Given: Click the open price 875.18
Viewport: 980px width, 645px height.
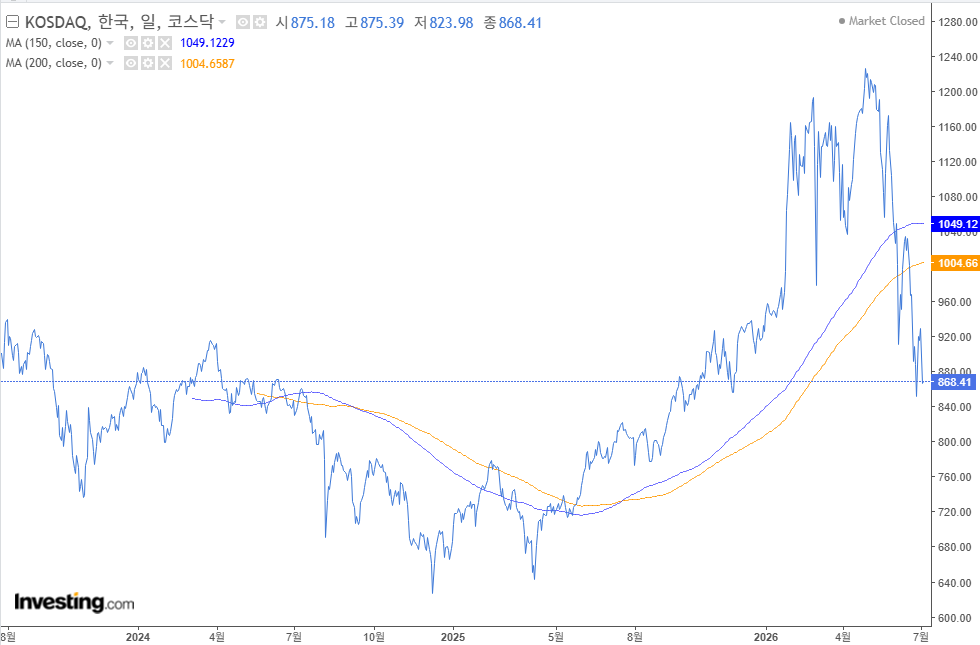Looking at the screenshot, I should click(x=312, y=23).
